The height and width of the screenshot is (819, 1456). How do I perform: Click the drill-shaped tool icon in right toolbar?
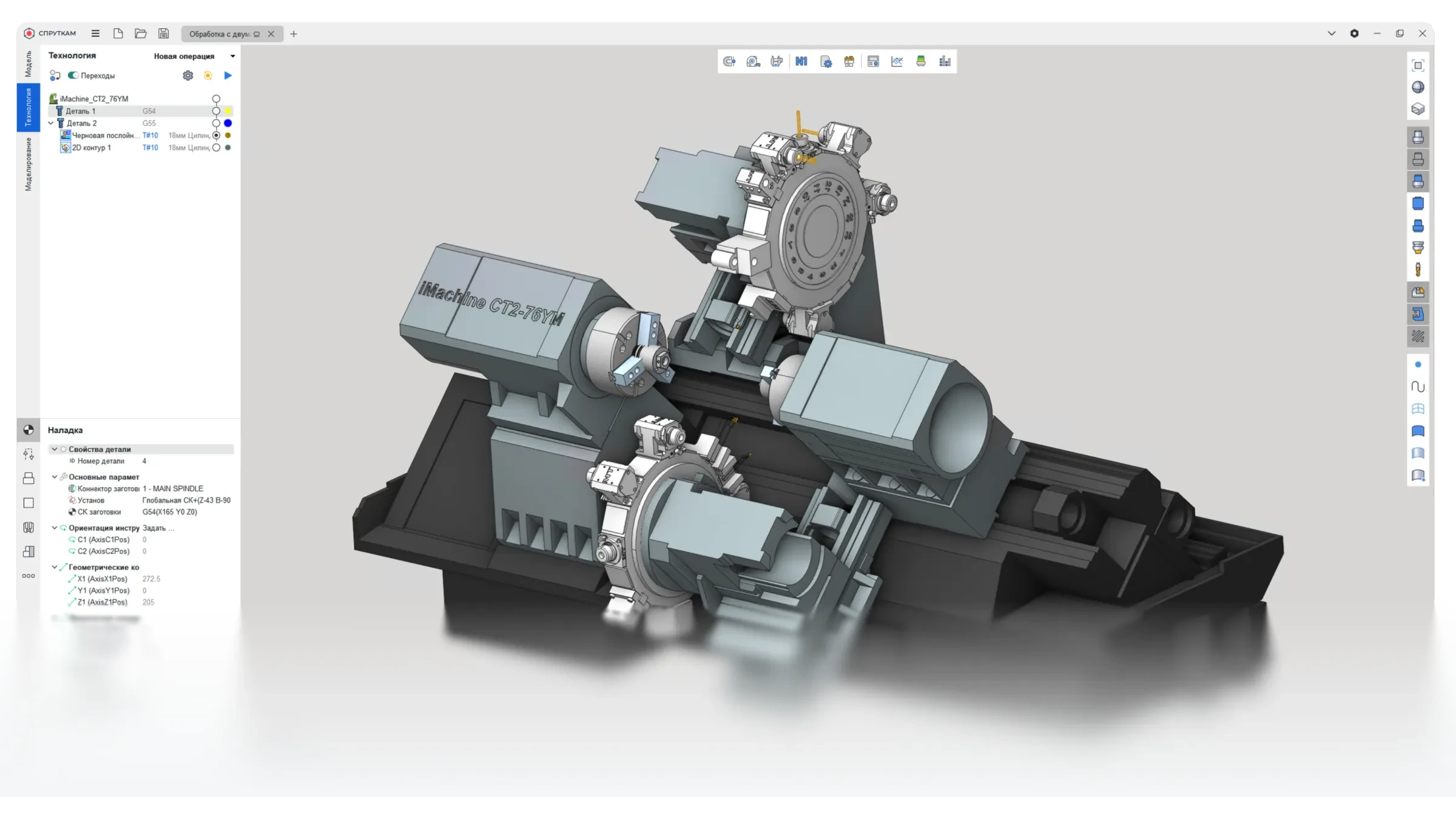(1418, 269)
